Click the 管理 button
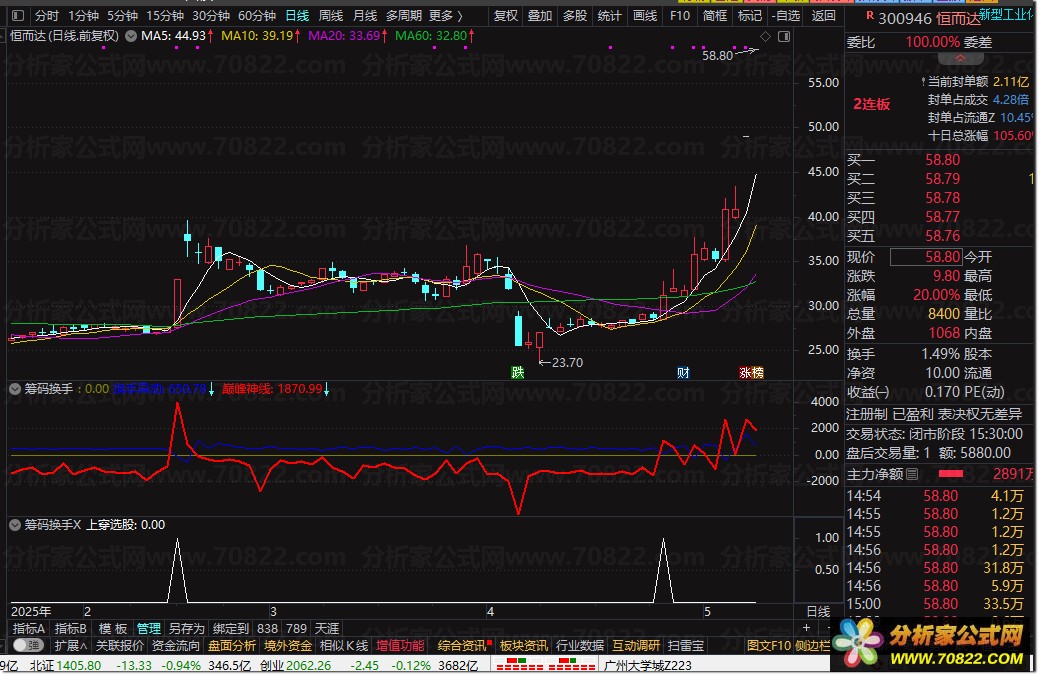1040x675 pixels. pyautogui.click(x=149, y=629)
